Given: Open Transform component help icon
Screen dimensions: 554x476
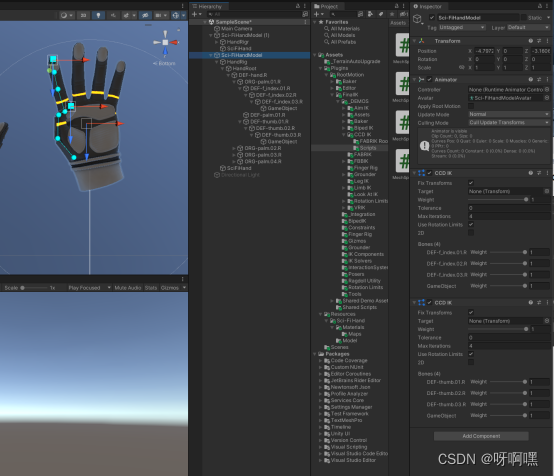Looking at the screenshot, I should tap(531, 41).
